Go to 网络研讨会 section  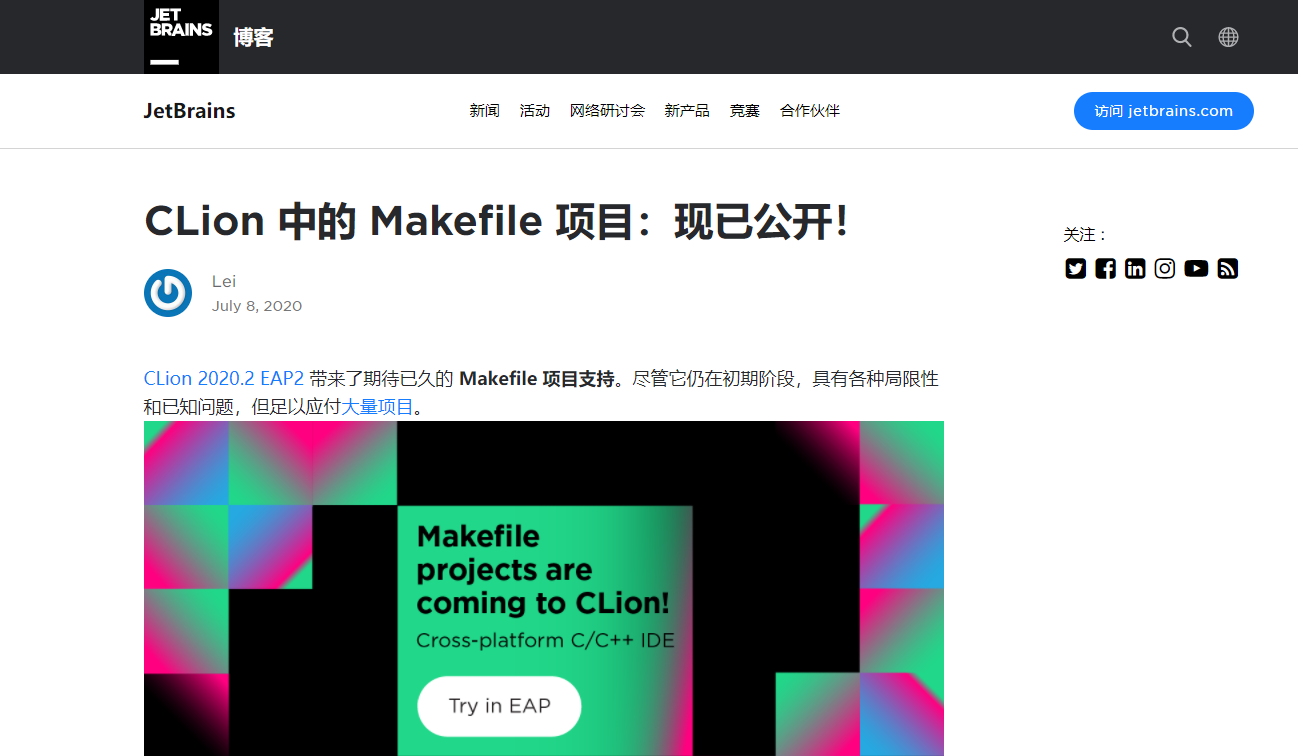coord(607,111)
